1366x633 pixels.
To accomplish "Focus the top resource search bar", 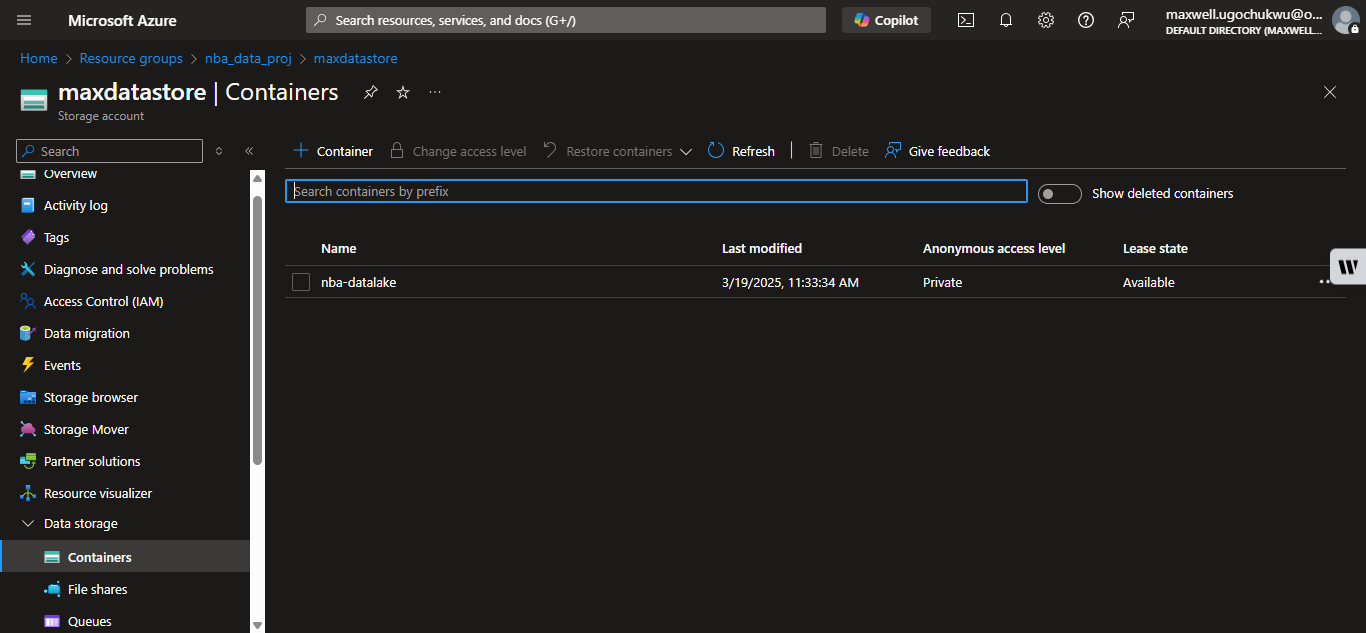I will coord(566,20).
